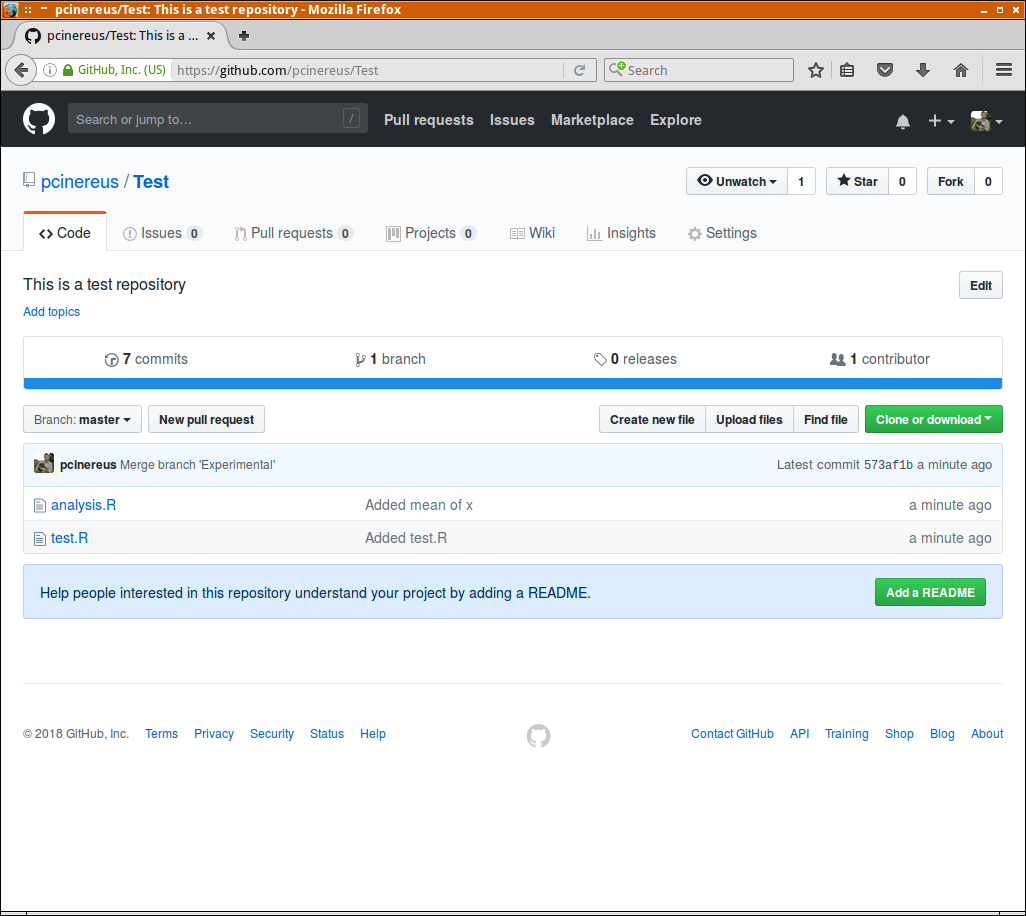Expand the Clone or download dropdown
Screen dimensions: 1026x916
click(x=934, y=419)
